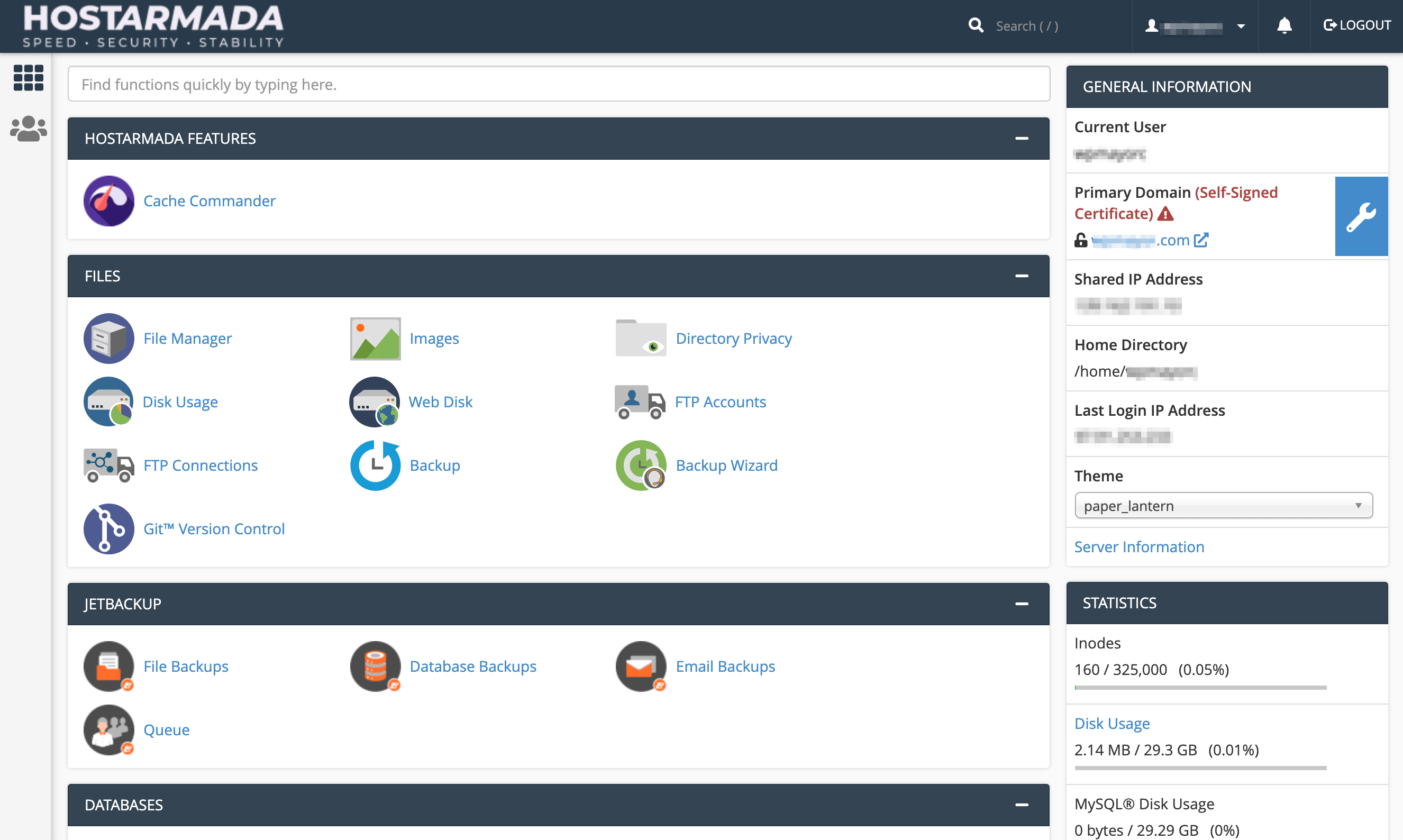This screenshot has width=1403, height=840.
Task: Click the Images link text
Action: click(434, 339)
